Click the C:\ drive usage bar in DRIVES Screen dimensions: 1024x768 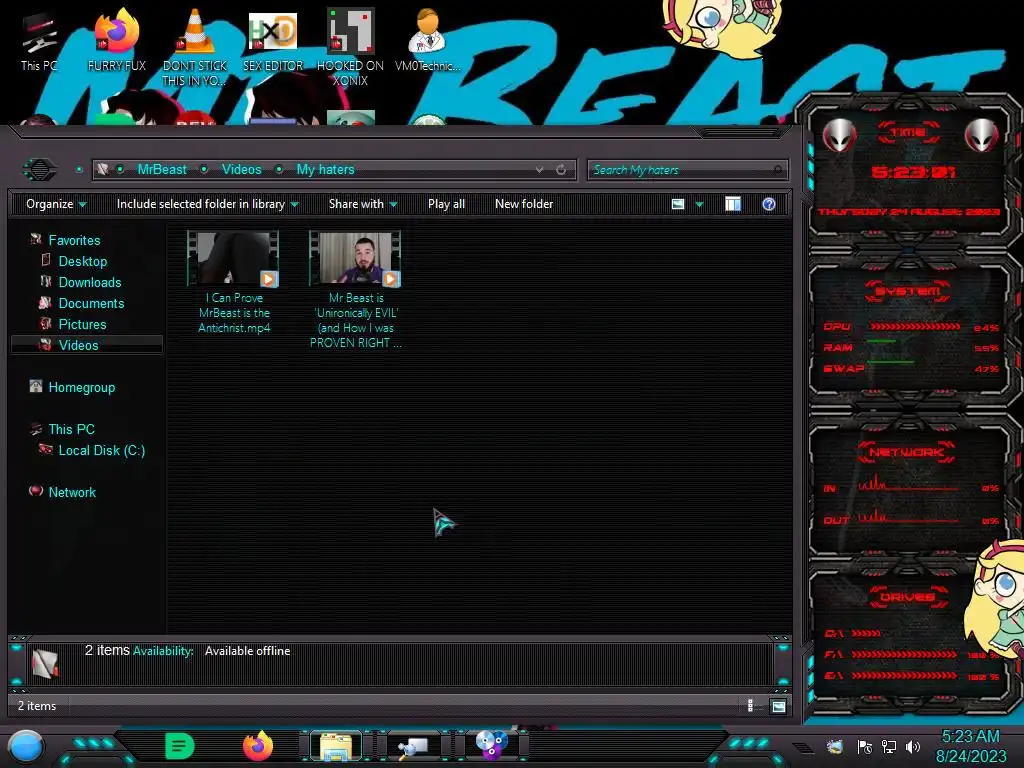[865, 633]
